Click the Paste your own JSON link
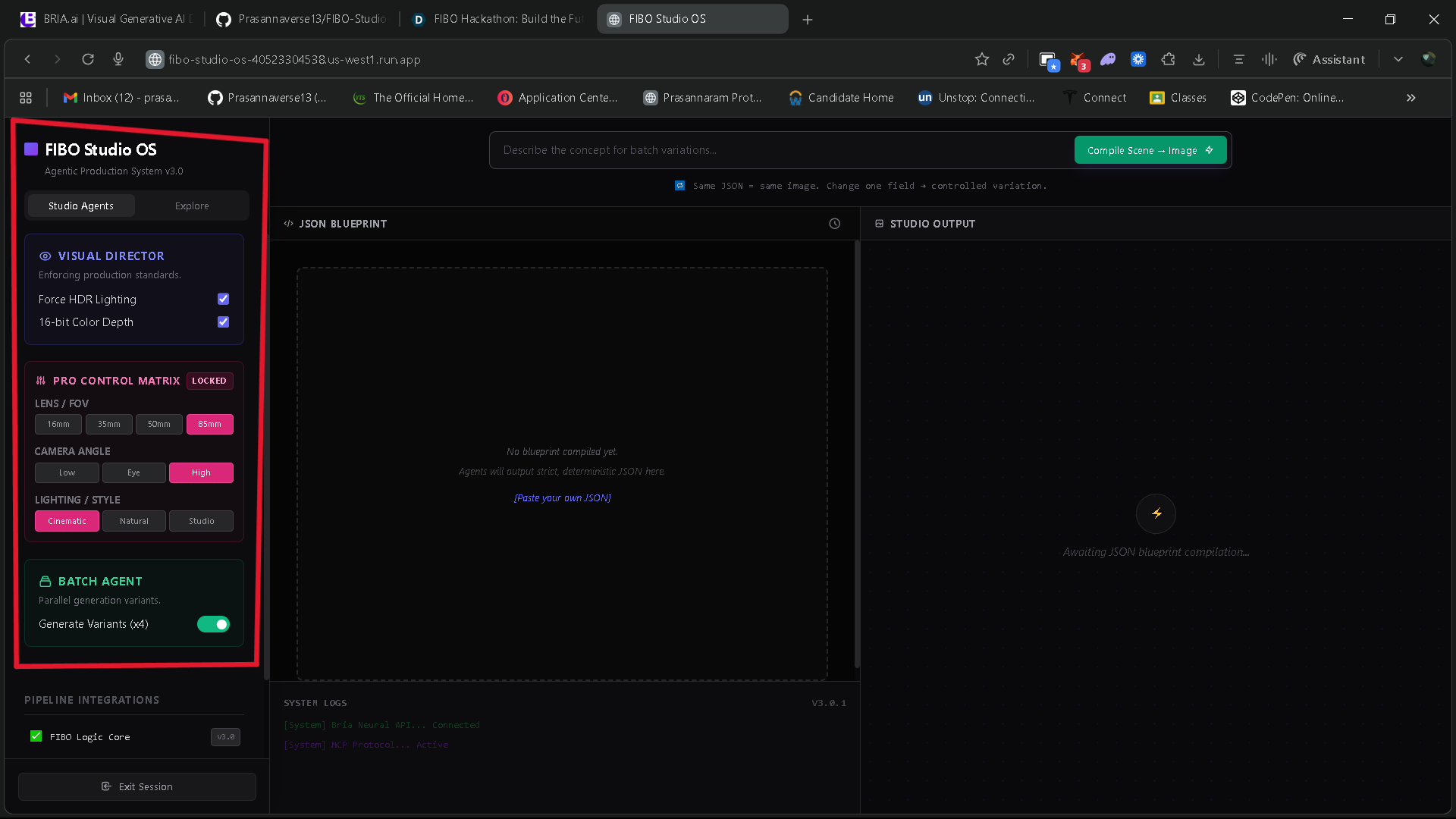Screen dimensions: 1456x819 pos(562,498)
